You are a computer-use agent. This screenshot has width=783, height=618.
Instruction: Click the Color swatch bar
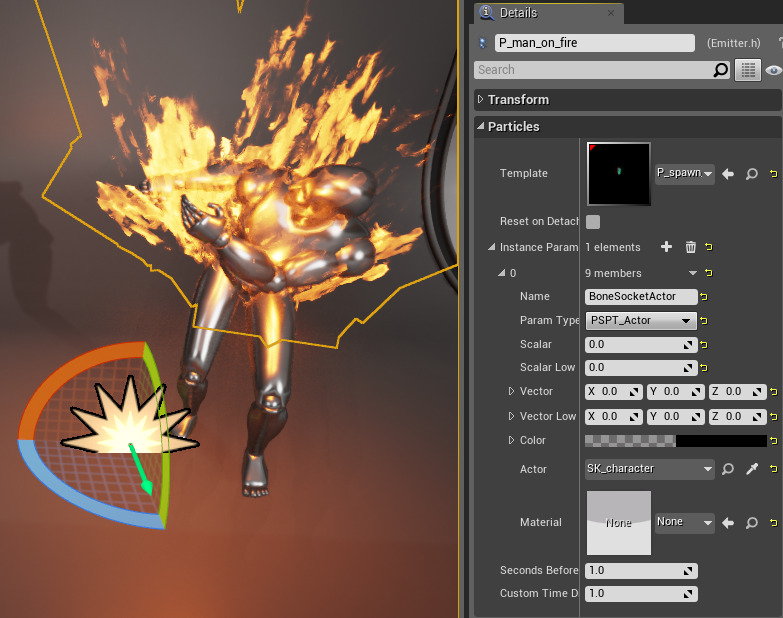(675, 441)
